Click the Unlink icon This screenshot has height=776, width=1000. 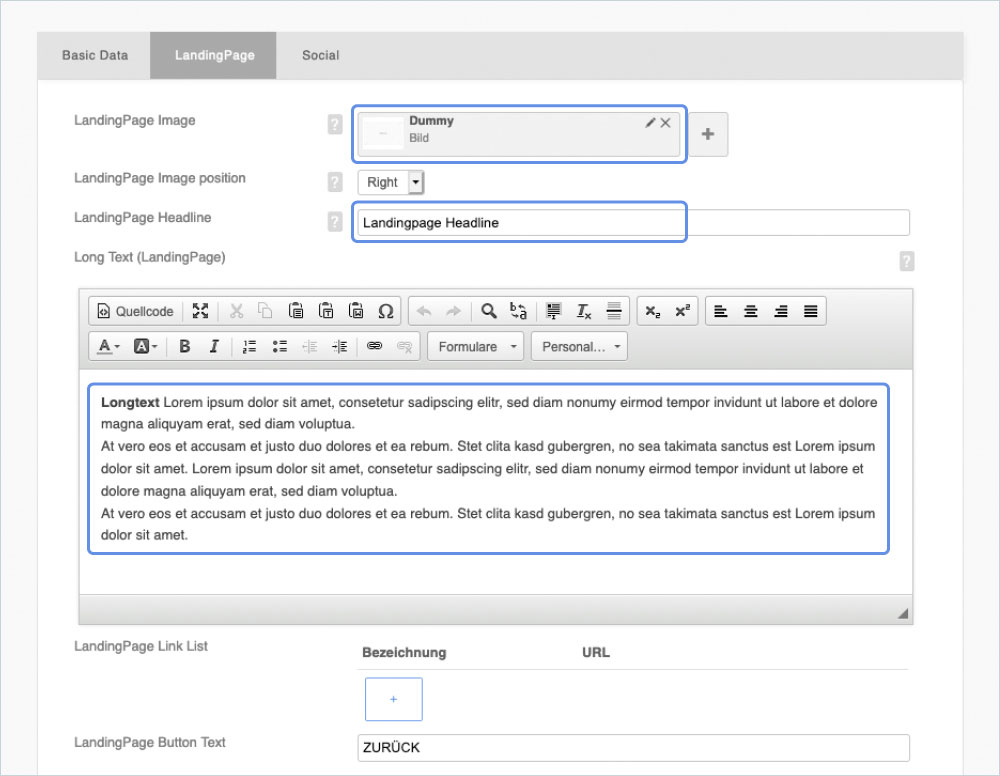(404, 346)
